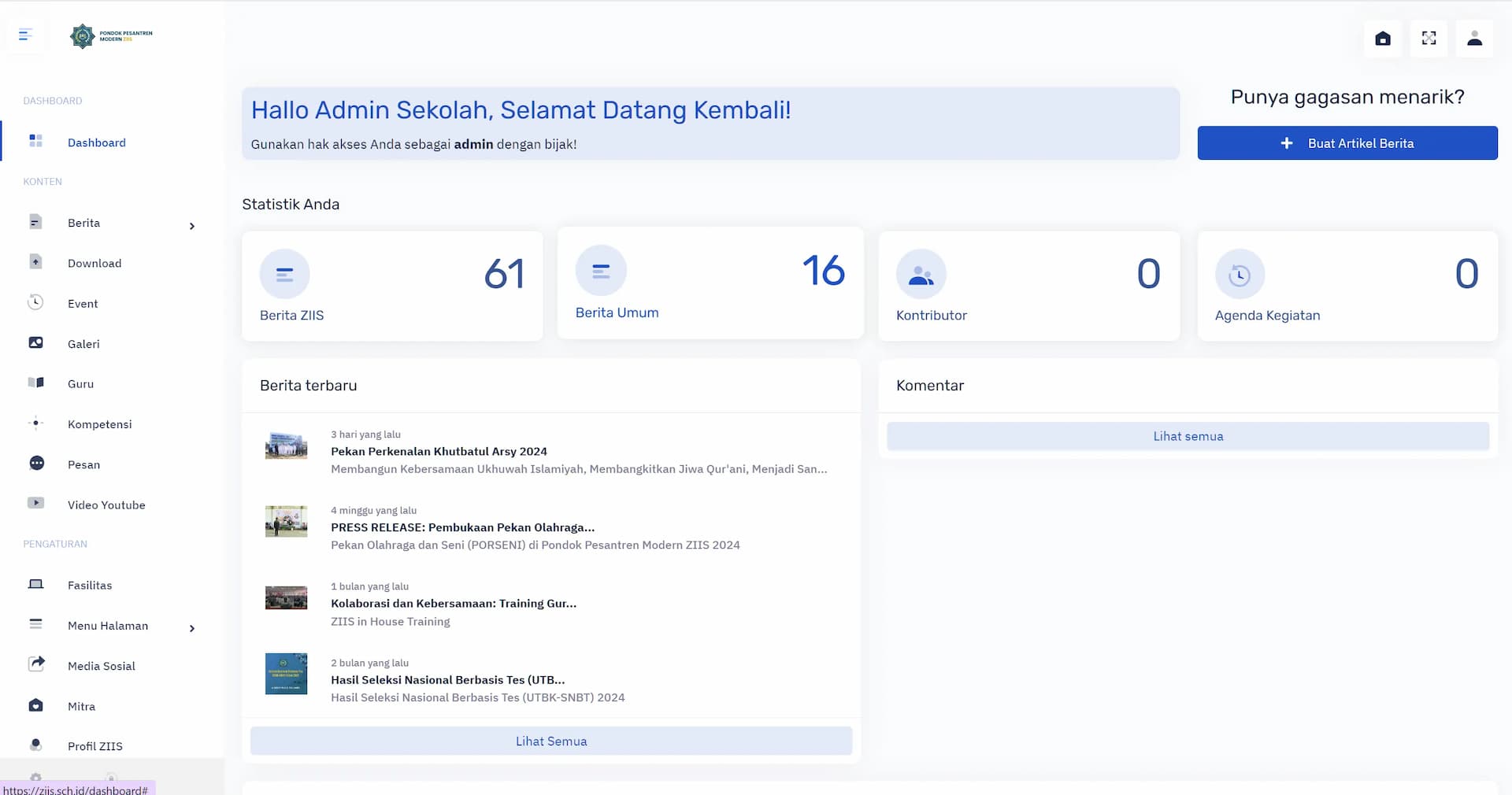
Task: Click the Media Sosial share icon
Action: pyautogui.click(x=36, y=664)
